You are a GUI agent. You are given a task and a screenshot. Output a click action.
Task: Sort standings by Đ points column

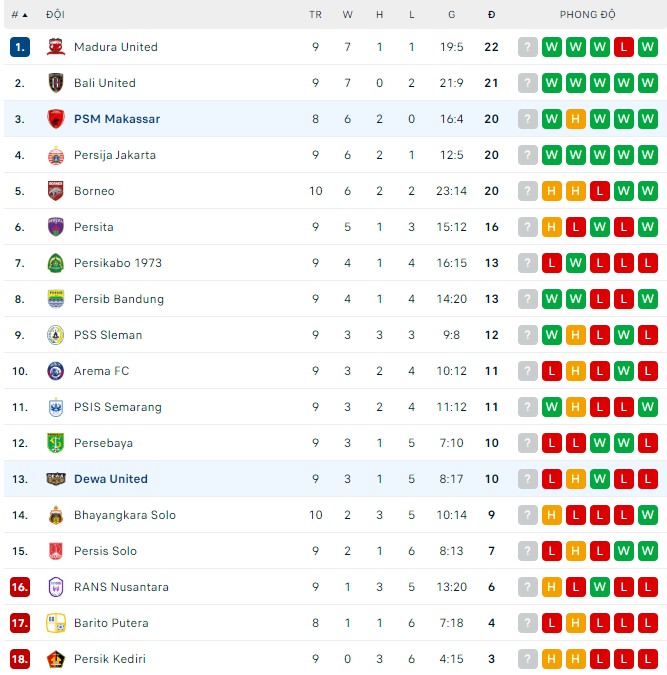click(491, 15)
